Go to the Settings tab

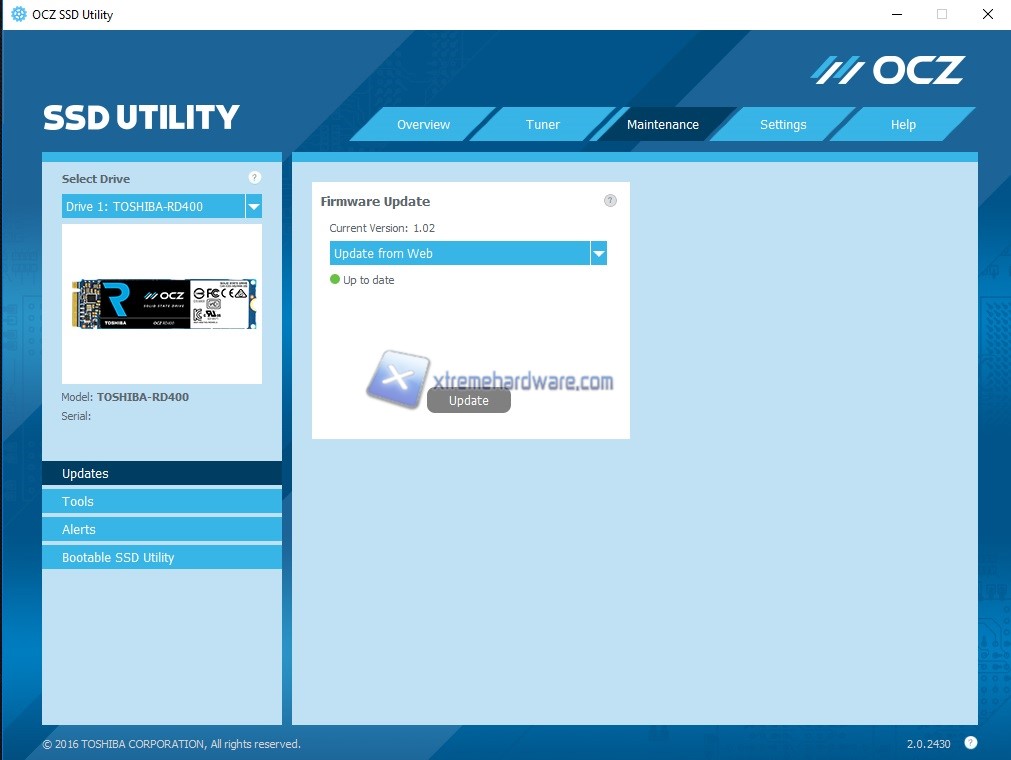(x=783, y=125)
